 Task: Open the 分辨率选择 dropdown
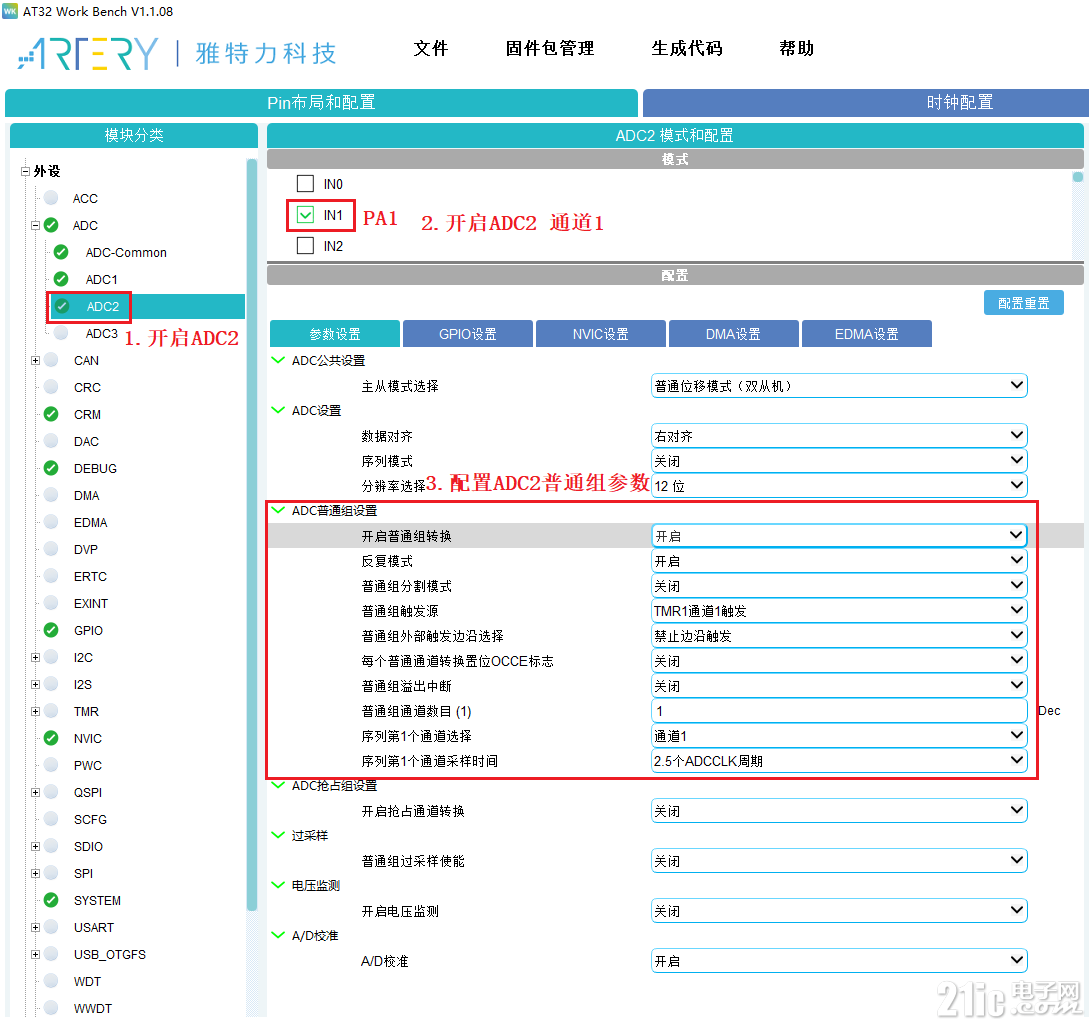[839, 486]
